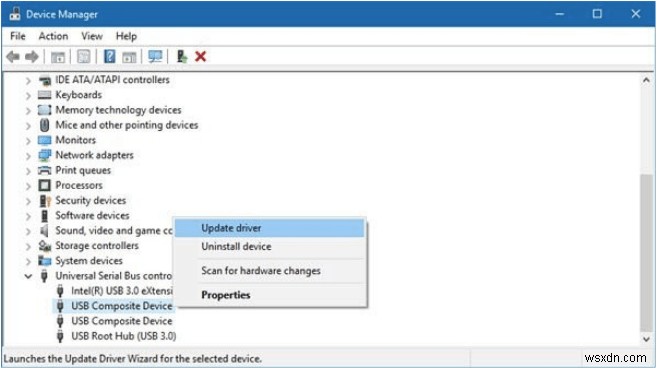658x368 pixels.
Task: Expand IDE ATA/ATAPI controllers node
Action: tap(28, 80)
